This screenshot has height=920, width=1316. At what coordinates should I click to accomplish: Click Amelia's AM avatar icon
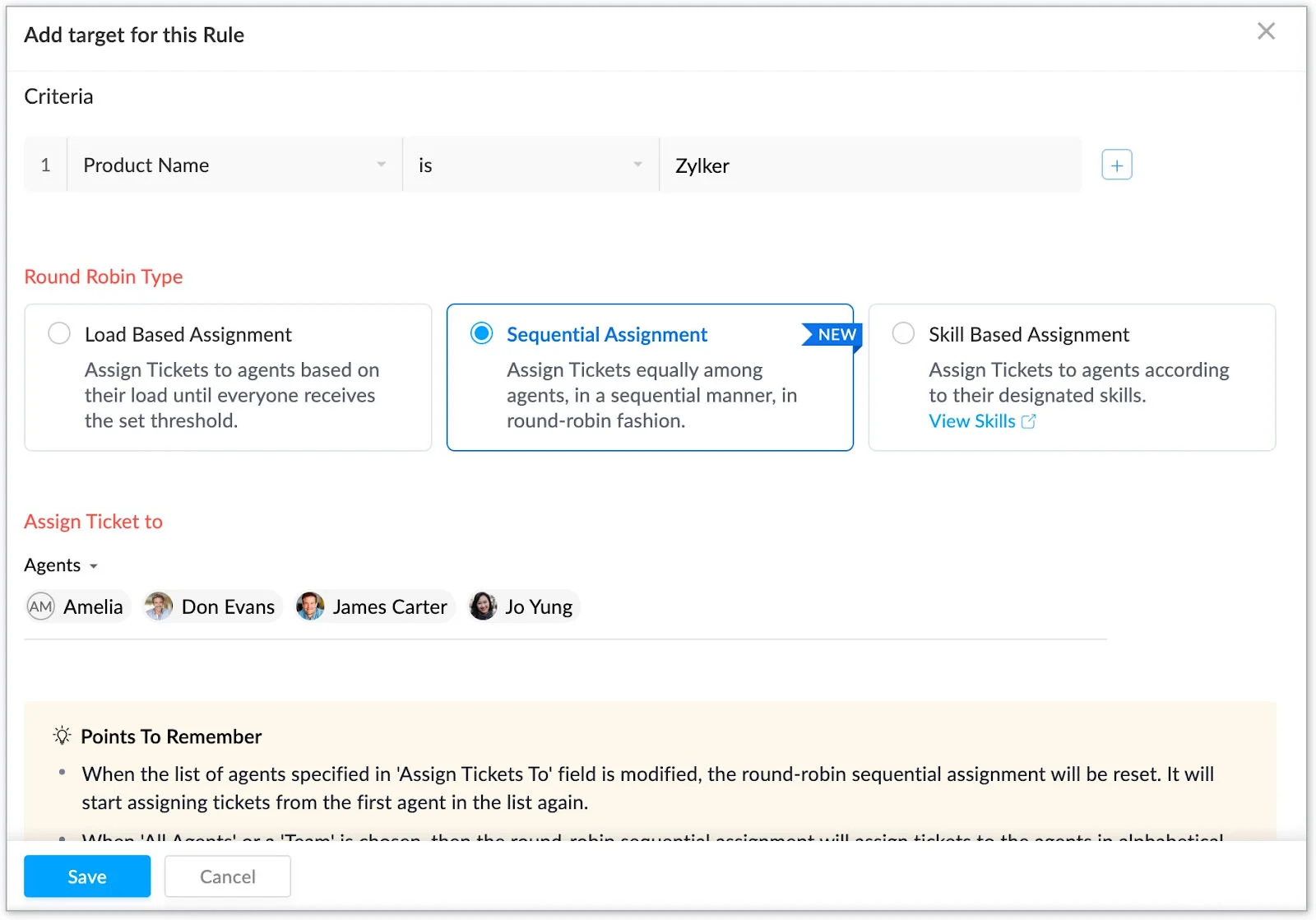click(x=40, y=606)
